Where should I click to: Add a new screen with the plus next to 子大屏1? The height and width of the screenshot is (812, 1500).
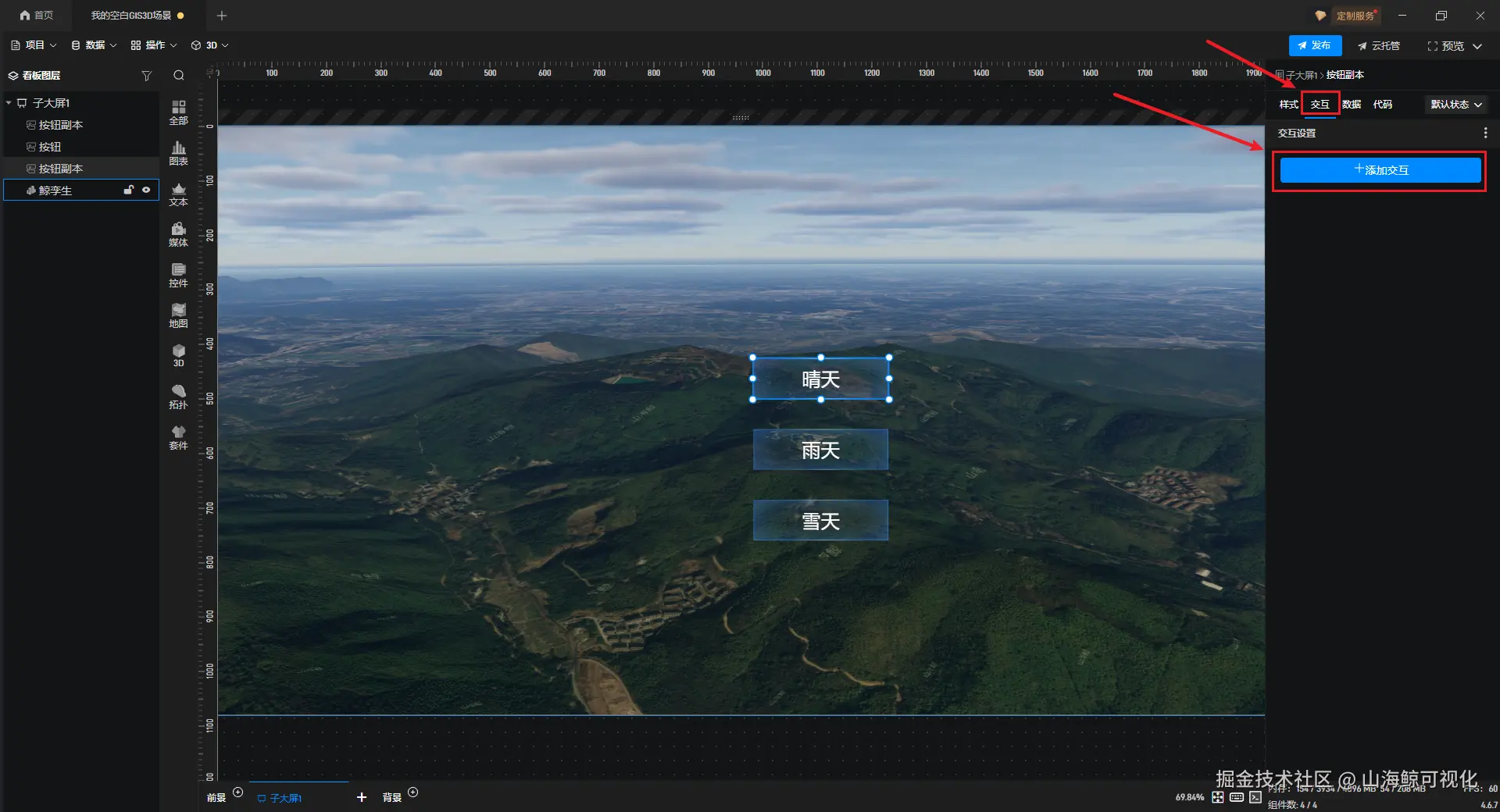coord(362,797)
